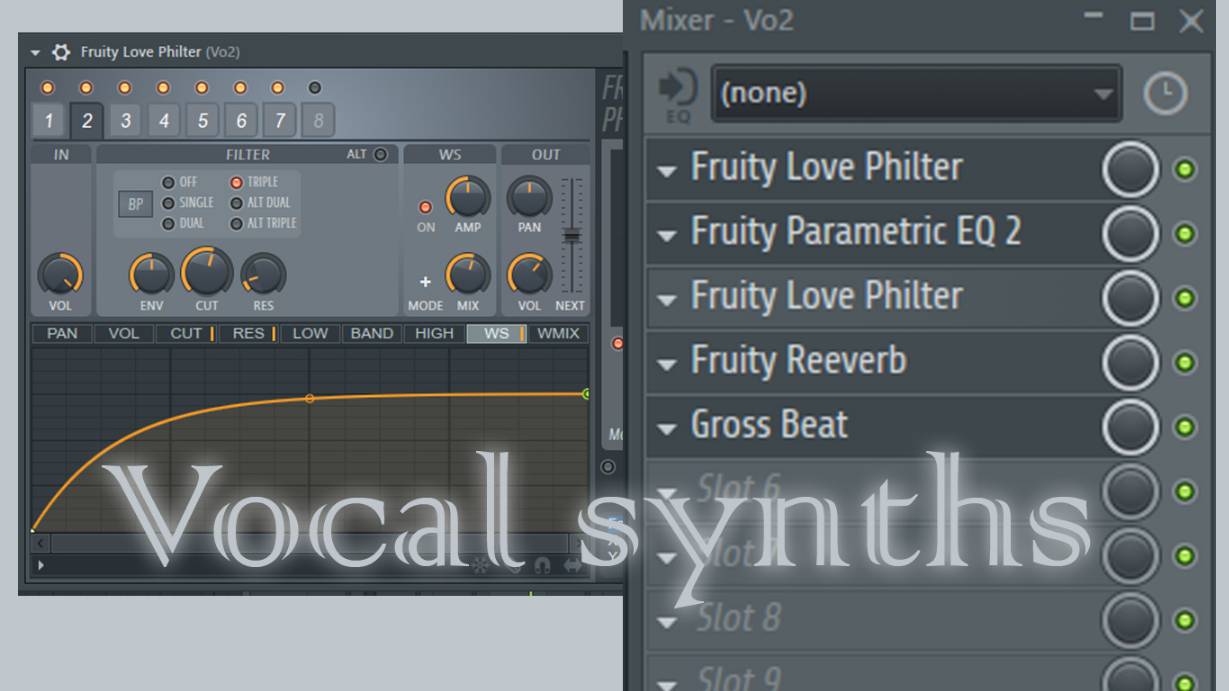Switch to the RES envelope tab
Image resolution: width=1229 pixels, height=691 pixels.
[x=248, y=334]
